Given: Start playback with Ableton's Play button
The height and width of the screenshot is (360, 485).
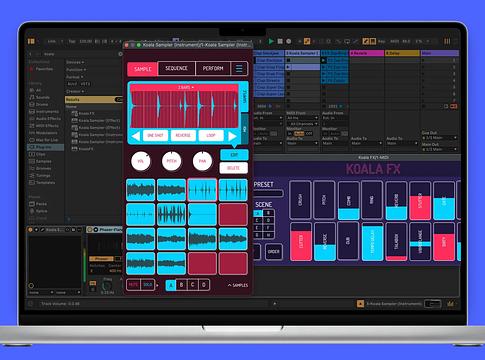Looking at the screenshot, I should point(271,41).
